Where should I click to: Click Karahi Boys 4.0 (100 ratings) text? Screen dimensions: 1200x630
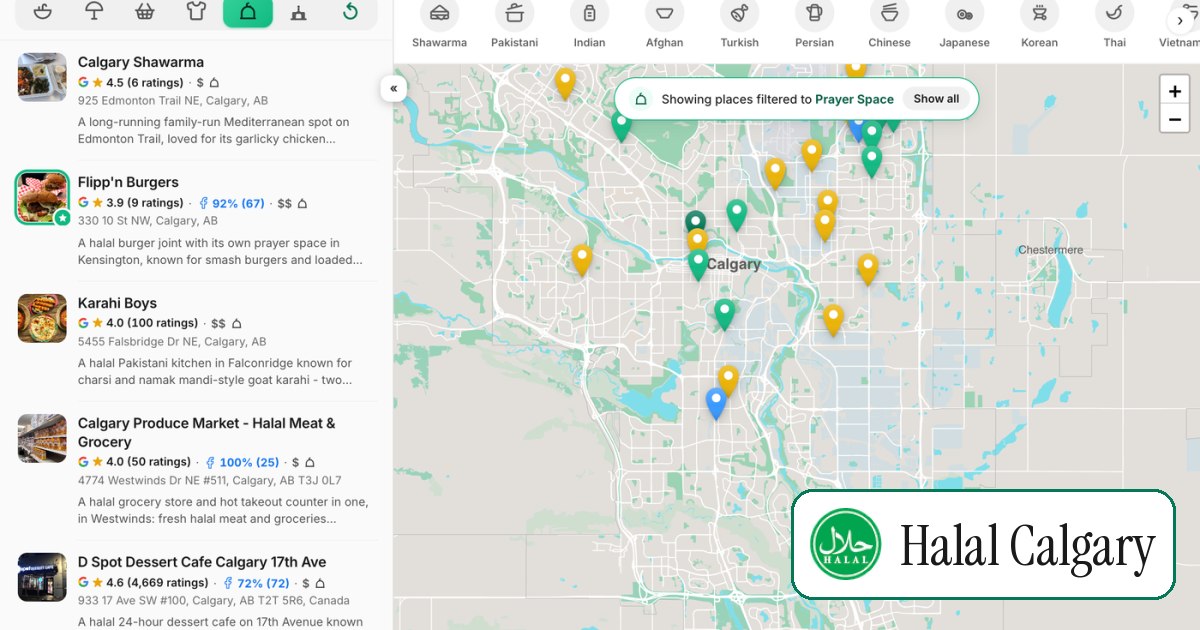point(152,324)
